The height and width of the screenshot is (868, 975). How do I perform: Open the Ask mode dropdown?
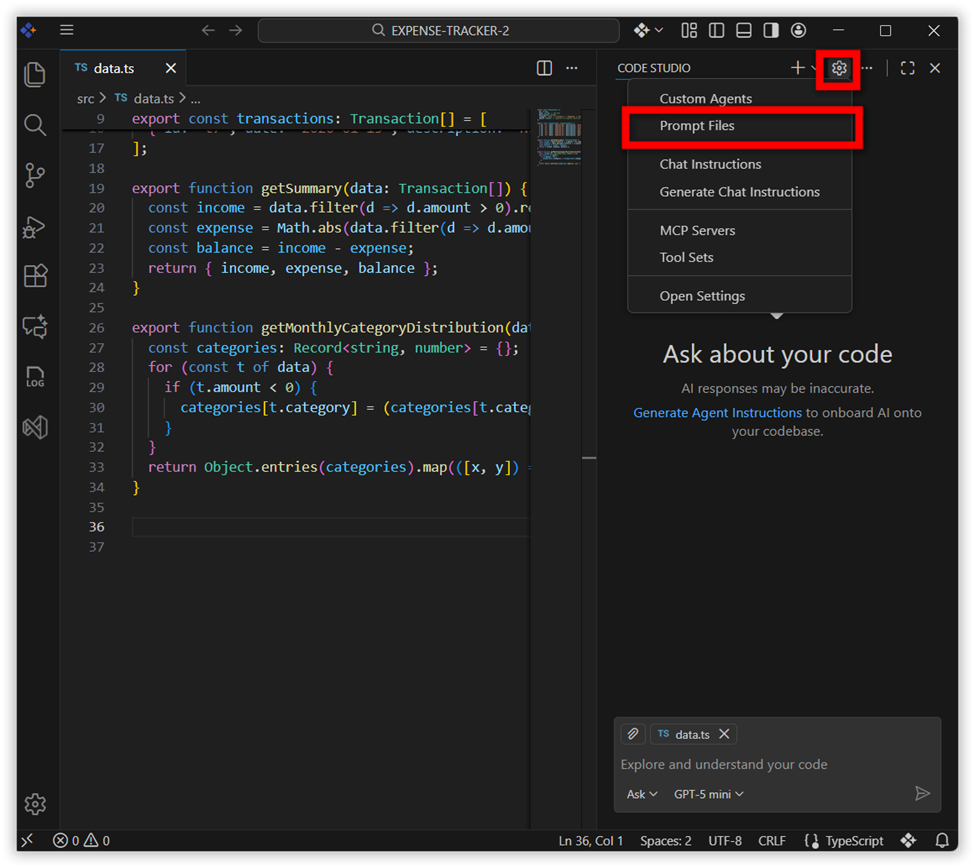tap(642, 794)
